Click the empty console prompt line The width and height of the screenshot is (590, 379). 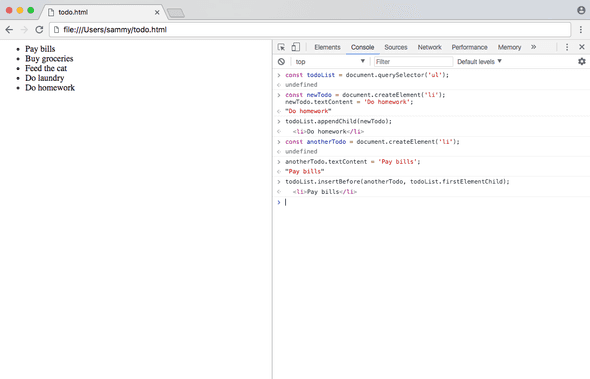pyautogui.click(x=431, y=202)
